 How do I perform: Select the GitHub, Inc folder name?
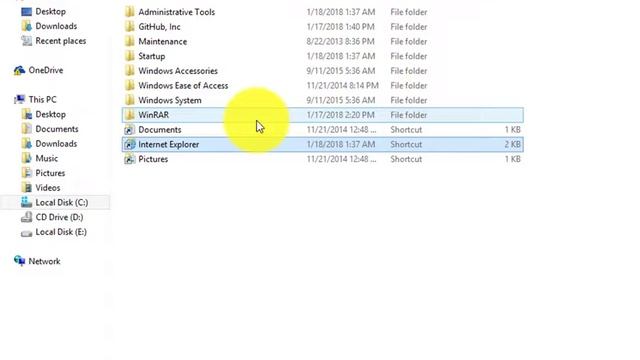coord(160,27)
